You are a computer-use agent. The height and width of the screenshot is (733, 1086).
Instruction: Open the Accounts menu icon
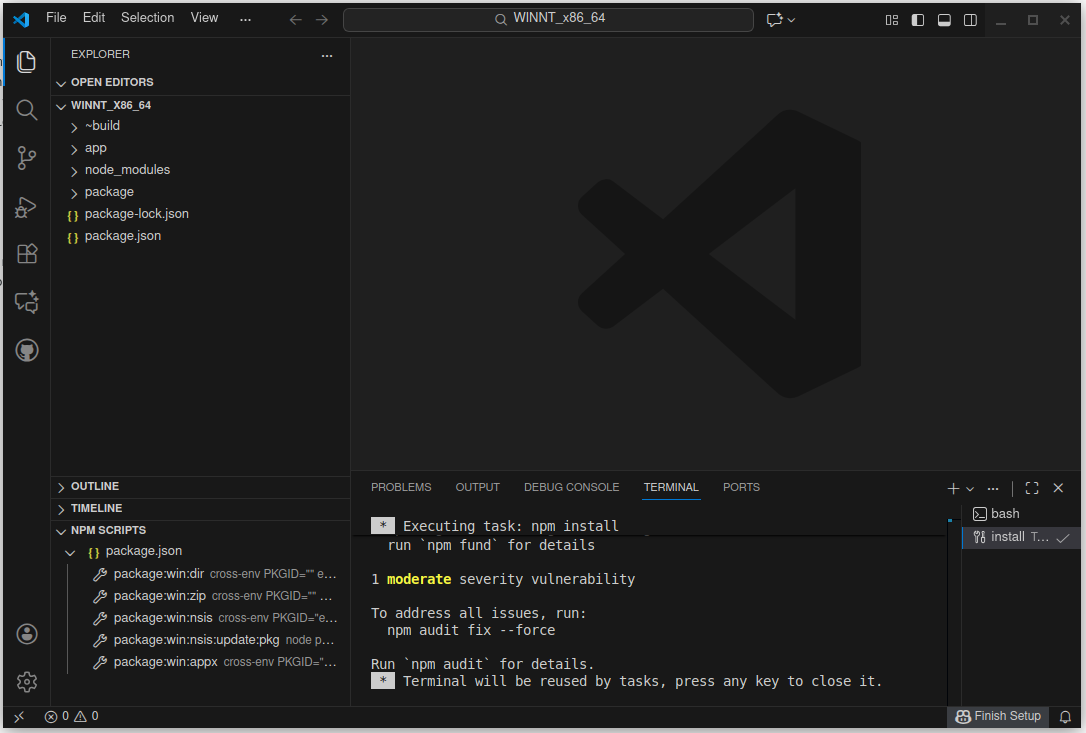(27, 634)
